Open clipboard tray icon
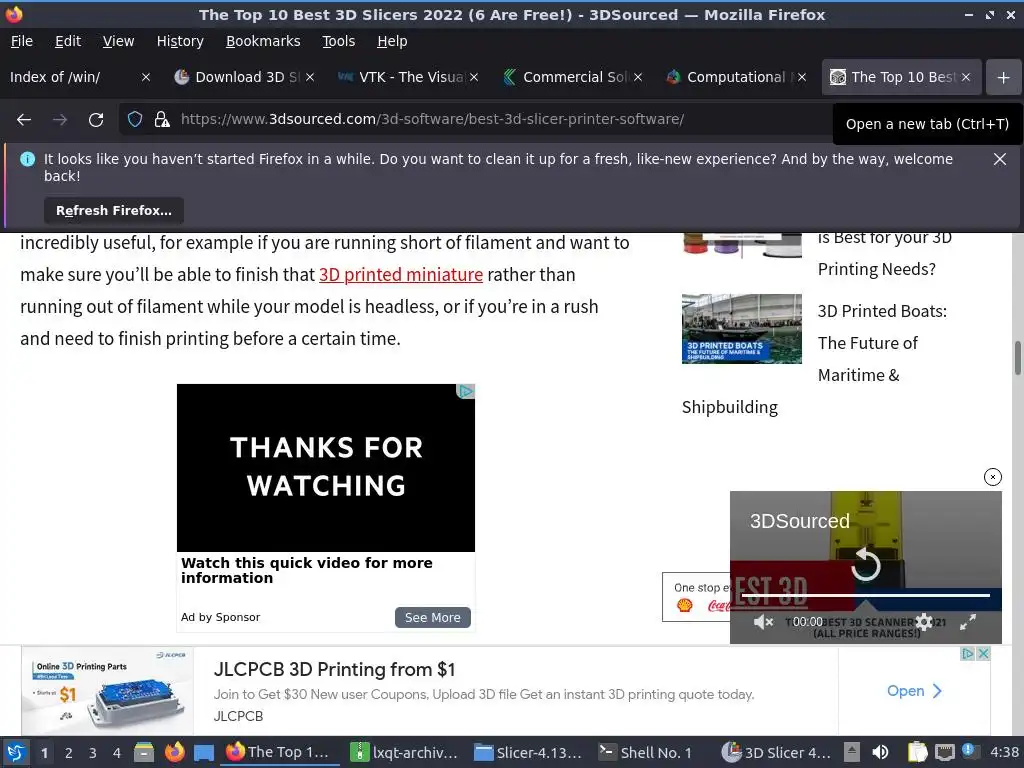 click(918, 753)
